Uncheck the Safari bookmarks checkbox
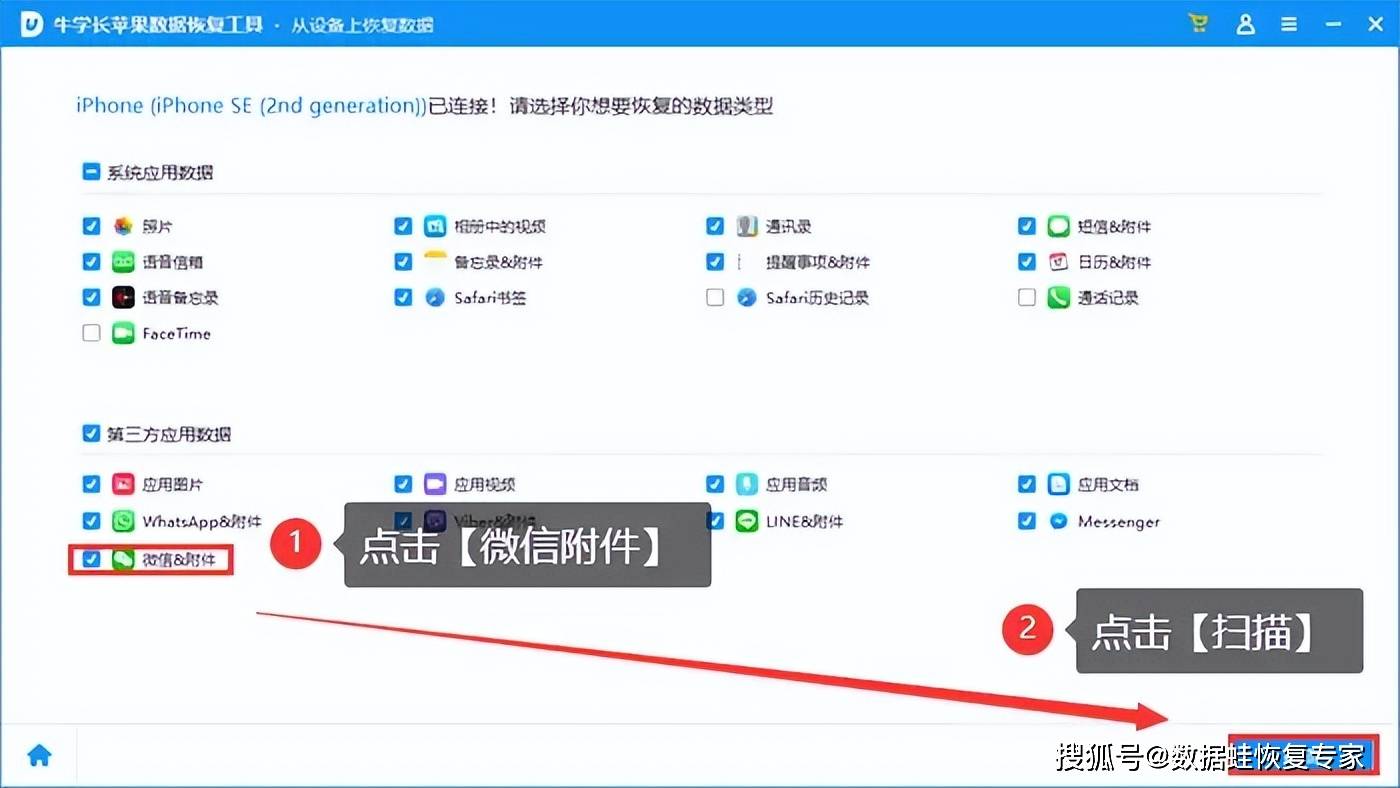Image resolution: width=1400 pixels, height=788 pixels. [x=403, y=297]
